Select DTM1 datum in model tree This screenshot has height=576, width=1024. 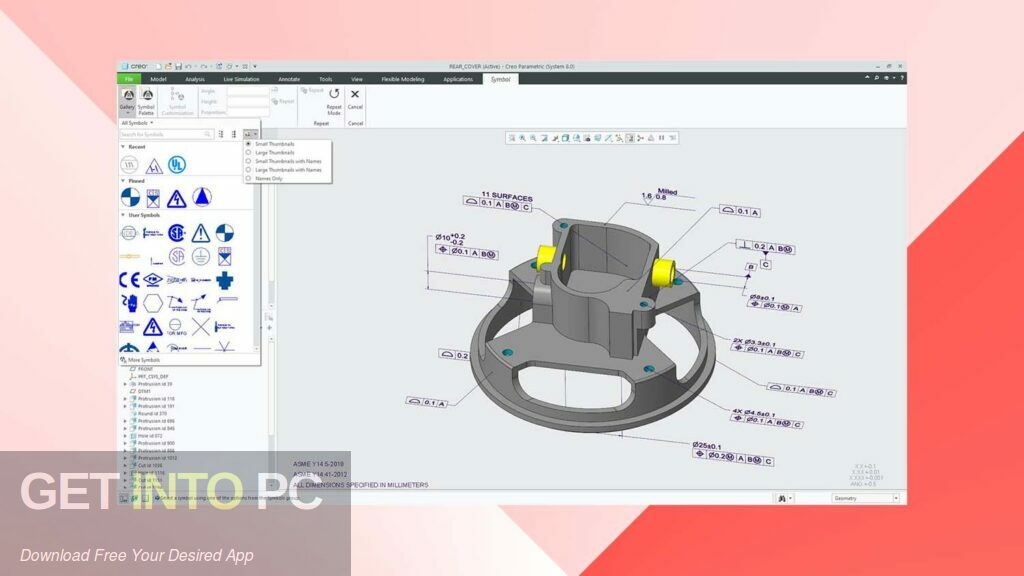tap(144, 391)
